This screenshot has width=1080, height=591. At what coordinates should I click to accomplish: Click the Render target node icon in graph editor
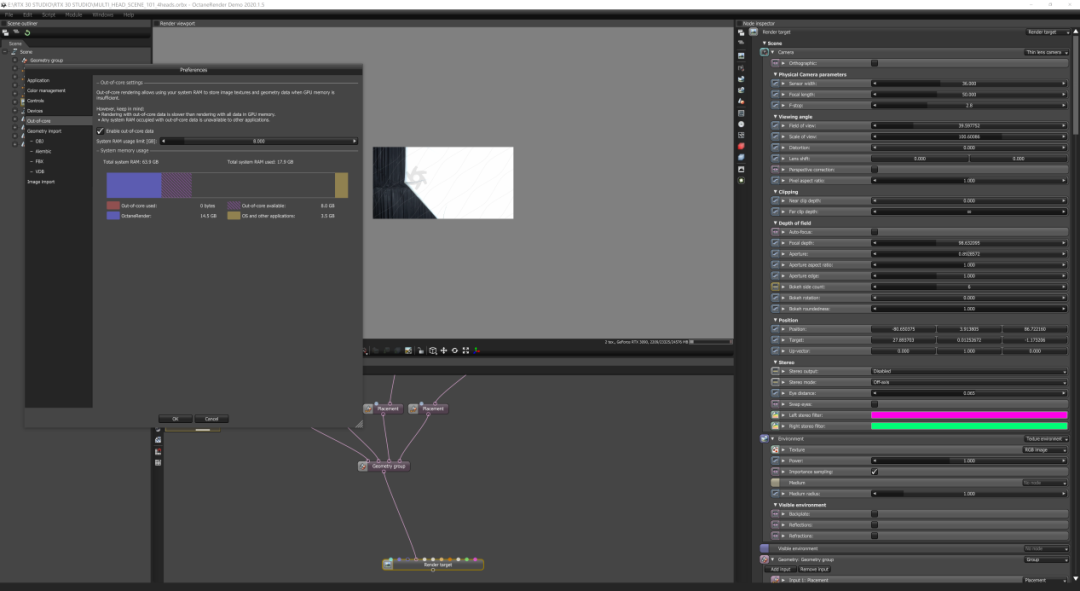click(x=388, y=564)
